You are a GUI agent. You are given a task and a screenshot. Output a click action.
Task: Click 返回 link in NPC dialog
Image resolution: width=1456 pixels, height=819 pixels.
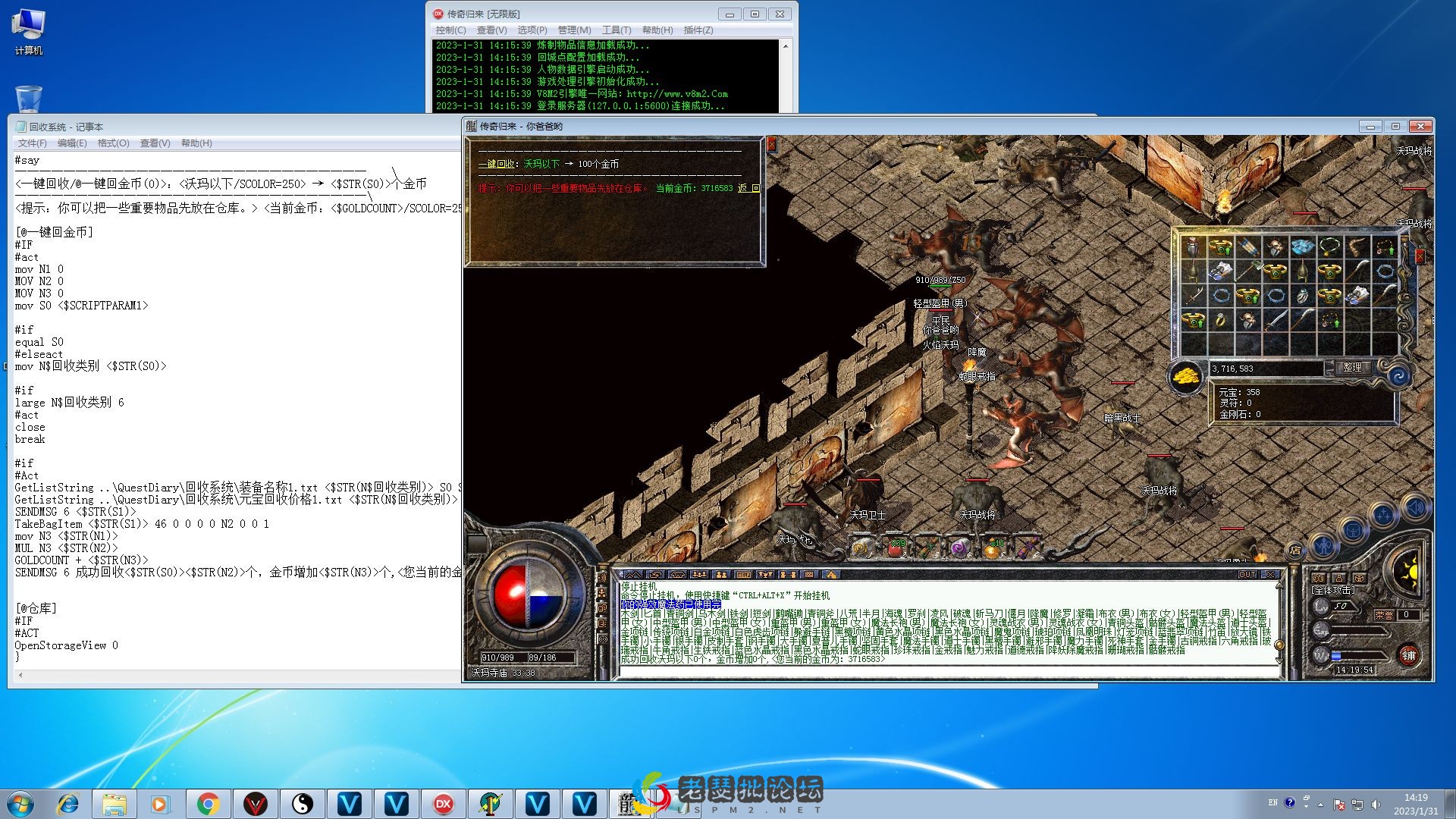(x=748, y=188)
